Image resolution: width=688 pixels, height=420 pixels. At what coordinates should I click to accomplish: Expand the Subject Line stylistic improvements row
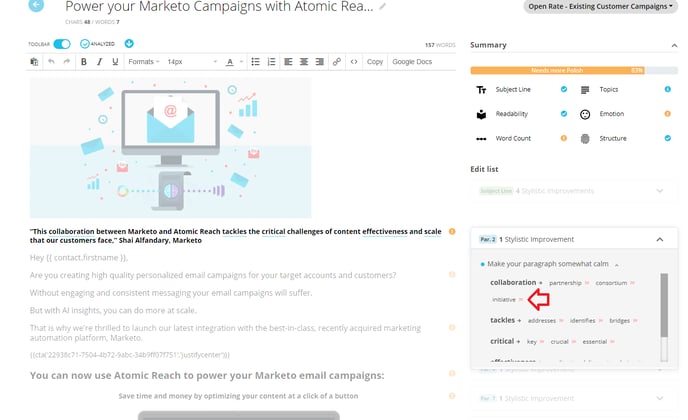coord(574,191)
